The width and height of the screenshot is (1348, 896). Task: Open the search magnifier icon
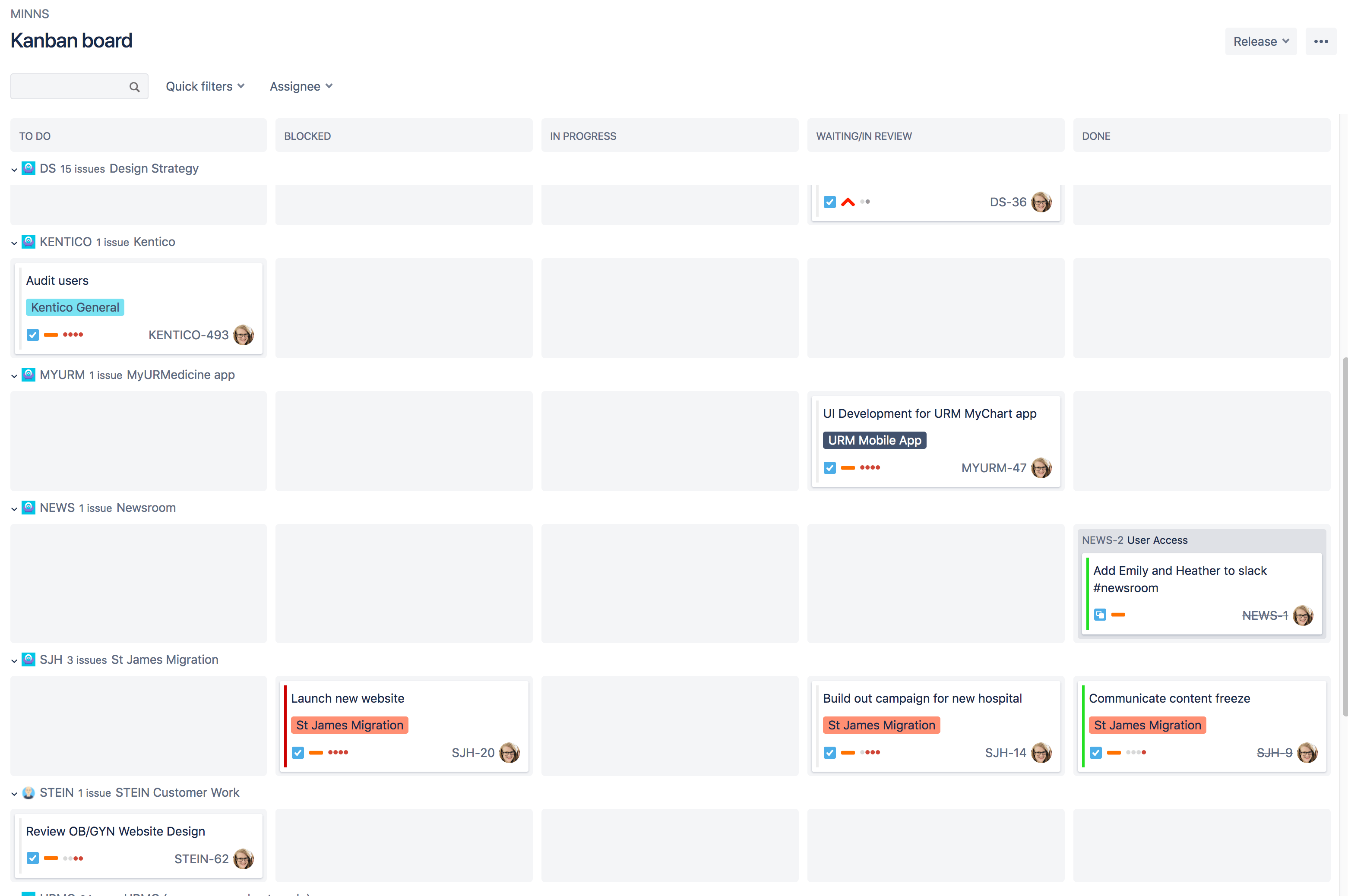pyautogui.click(x=135, y=86)
